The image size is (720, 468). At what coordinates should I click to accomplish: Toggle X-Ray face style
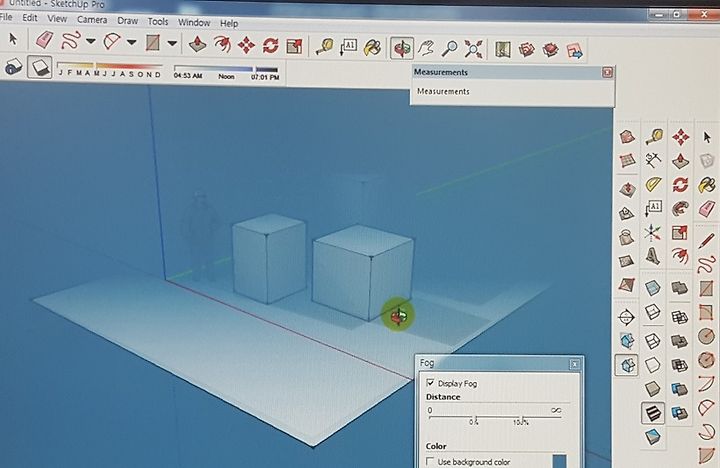click(x=652, y=288)
